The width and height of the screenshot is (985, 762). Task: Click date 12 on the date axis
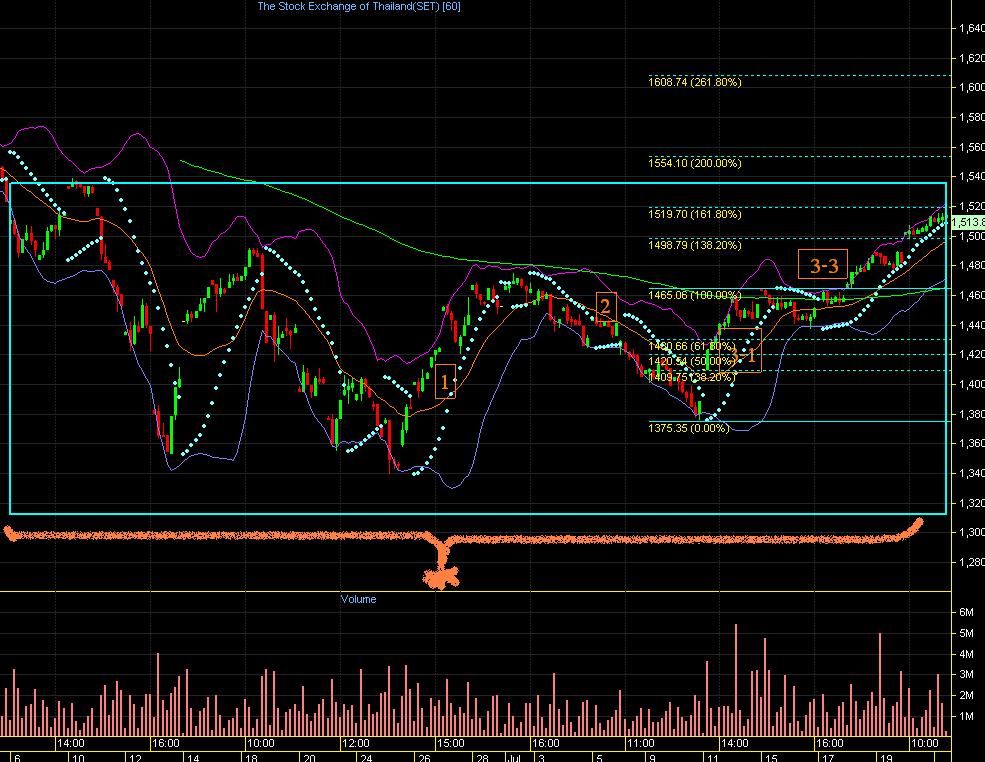pos(135,758)
